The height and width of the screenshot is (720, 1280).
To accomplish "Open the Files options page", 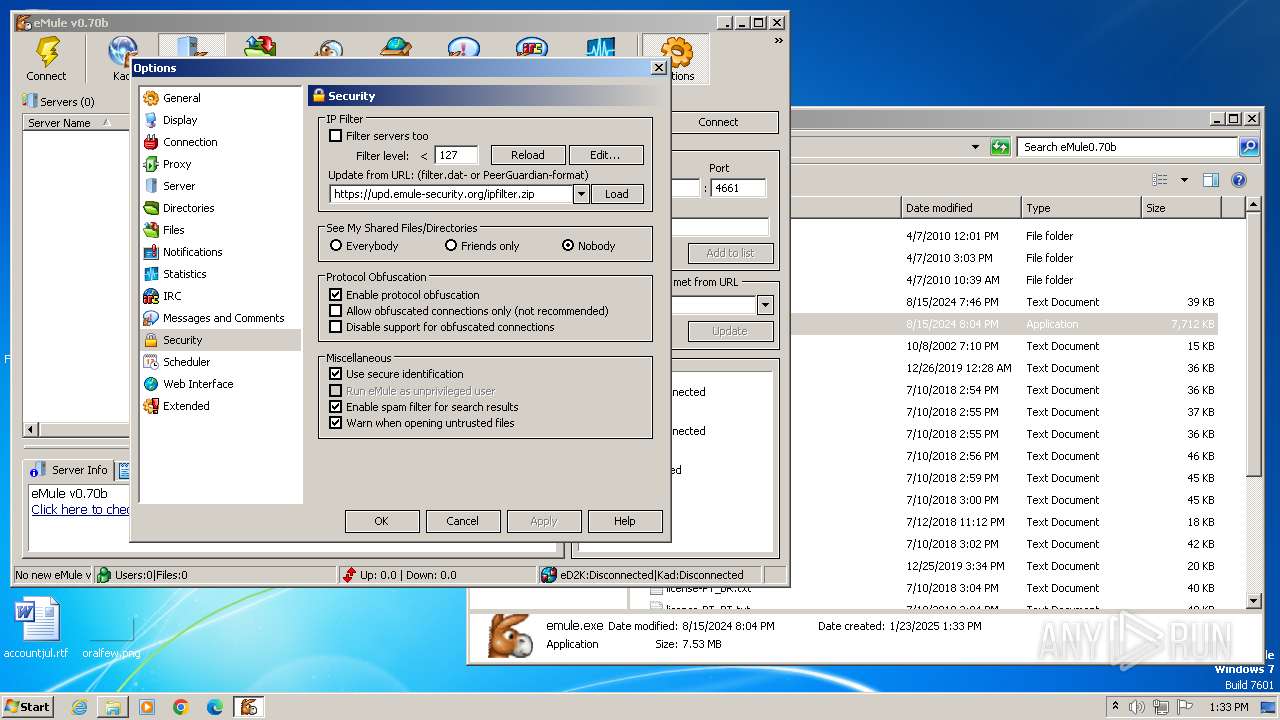I will click(x=174, y=230).
